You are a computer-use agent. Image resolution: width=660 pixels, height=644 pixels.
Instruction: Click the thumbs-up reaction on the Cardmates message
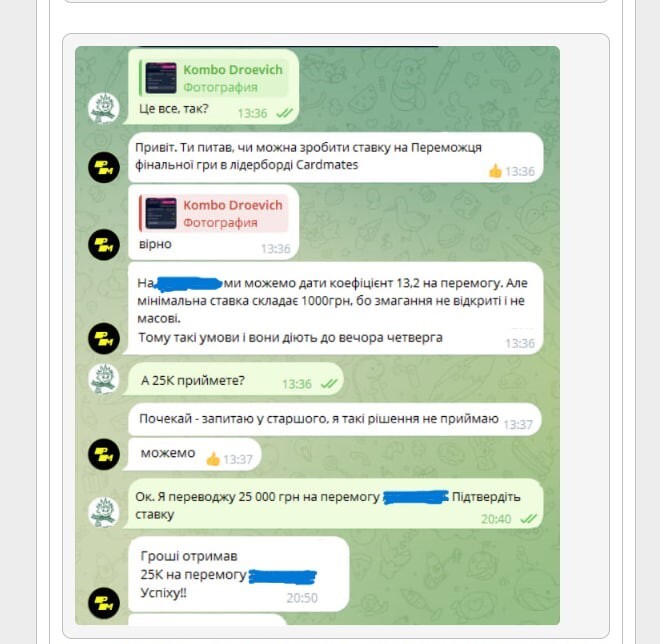click(495, 171)
